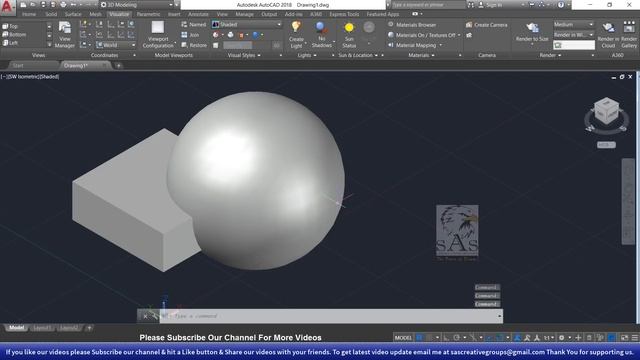Toggle ortho mode in status bar
This screenshot has width=640, height=360.
[x=446, y=338]
